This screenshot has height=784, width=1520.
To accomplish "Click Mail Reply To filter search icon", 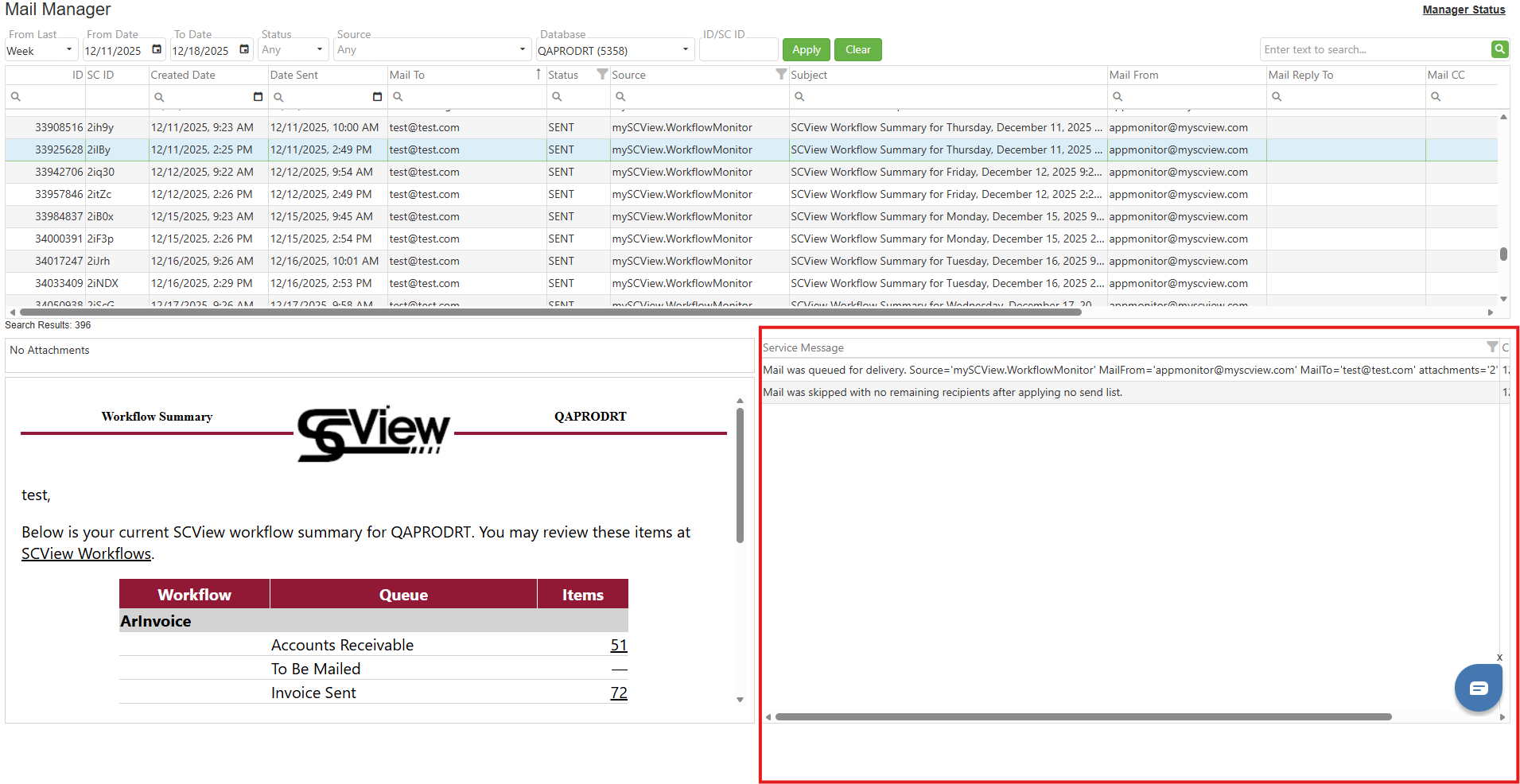I will (x=1277, y=97).
